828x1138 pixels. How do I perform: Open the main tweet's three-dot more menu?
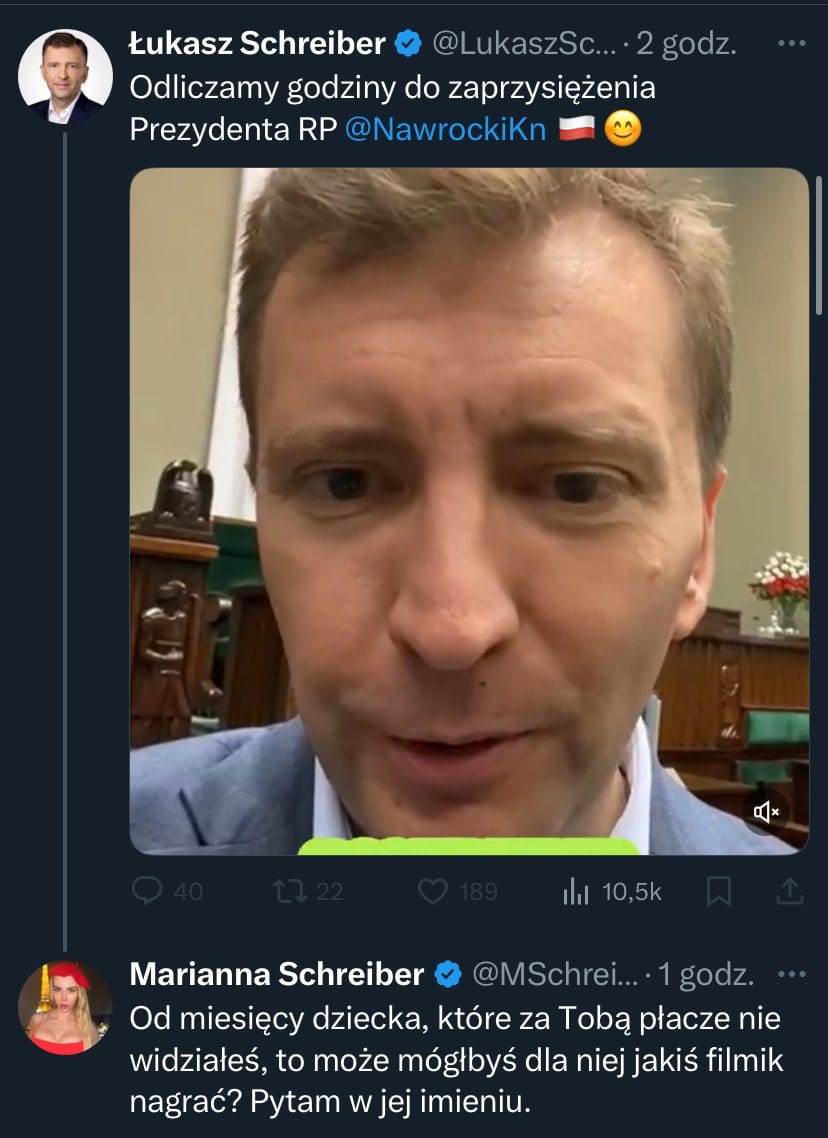click(x=791, y=44)
